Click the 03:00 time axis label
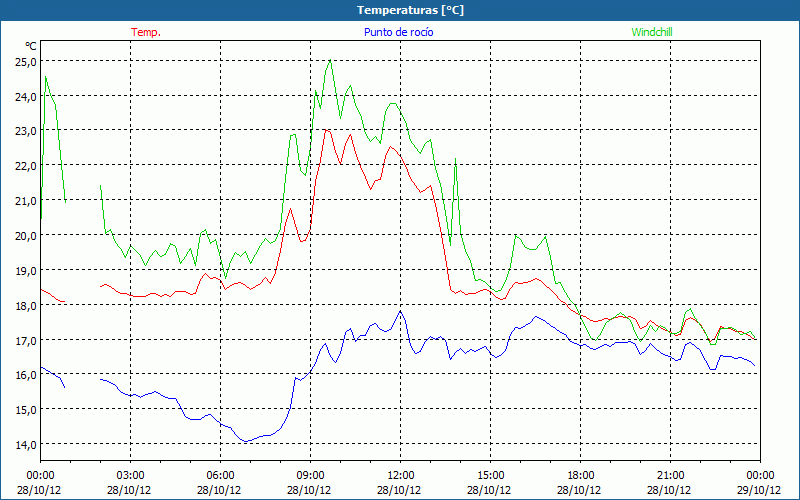This screenshot has height=500, width=800. click(130, 475)
